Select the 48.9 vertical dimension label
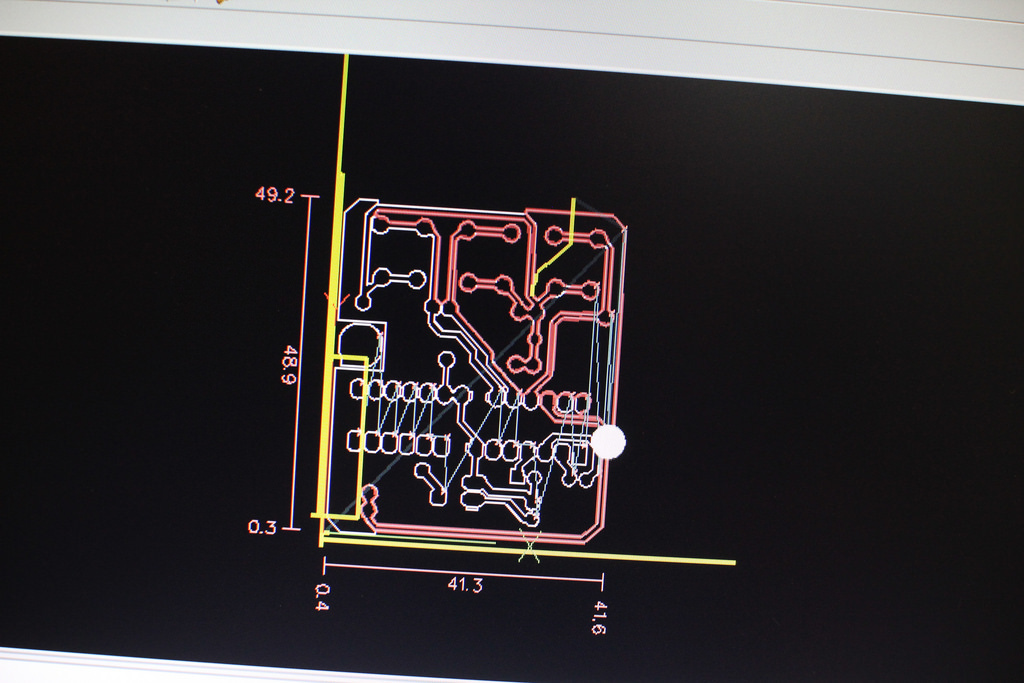This screenshot has height=683, width=1024. coord(289,366)
